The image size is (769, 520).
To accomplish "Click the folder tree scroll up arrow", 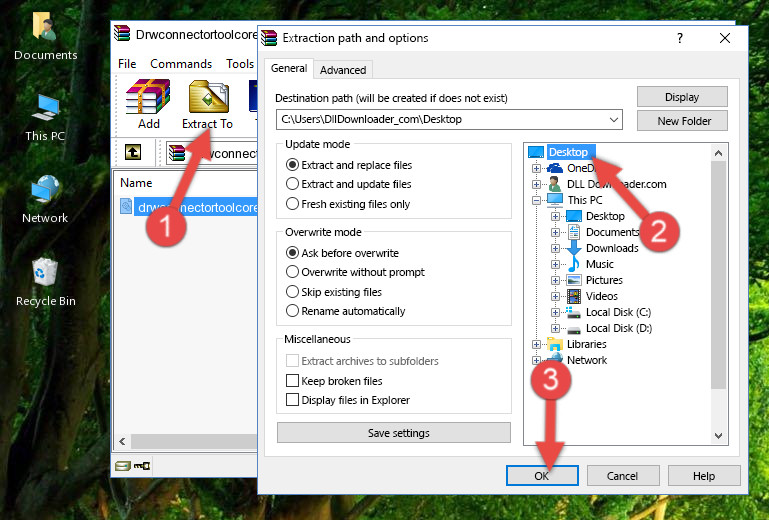I will 718,153.
